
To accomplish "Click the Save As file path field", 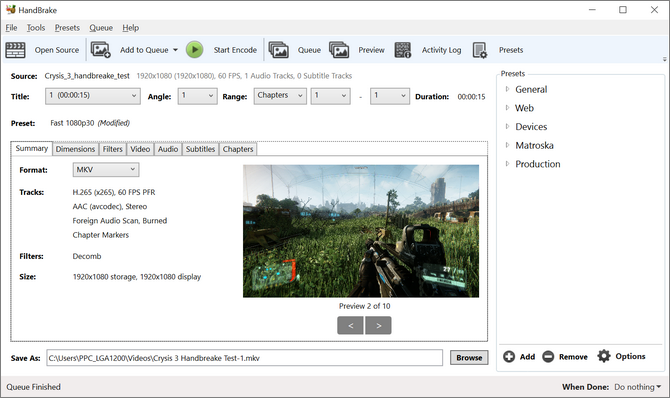I will 244,358.
